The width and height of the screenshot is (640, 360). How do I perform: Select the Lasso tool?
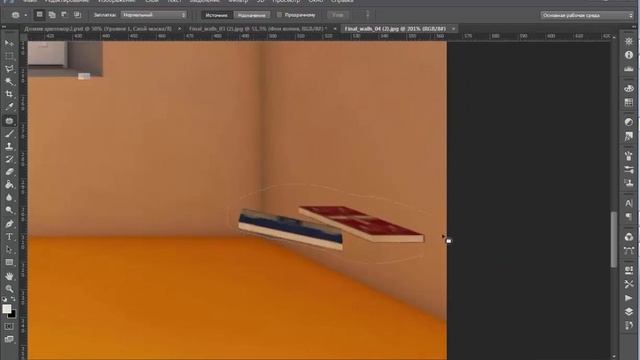point(9,69)
